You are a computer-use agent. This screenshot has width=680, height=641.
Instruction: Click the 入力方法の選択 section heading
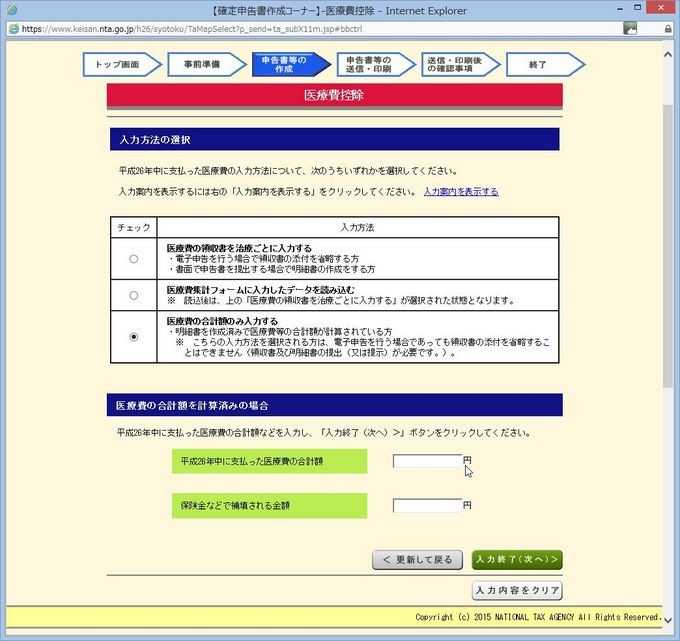[x=334, y=140]
